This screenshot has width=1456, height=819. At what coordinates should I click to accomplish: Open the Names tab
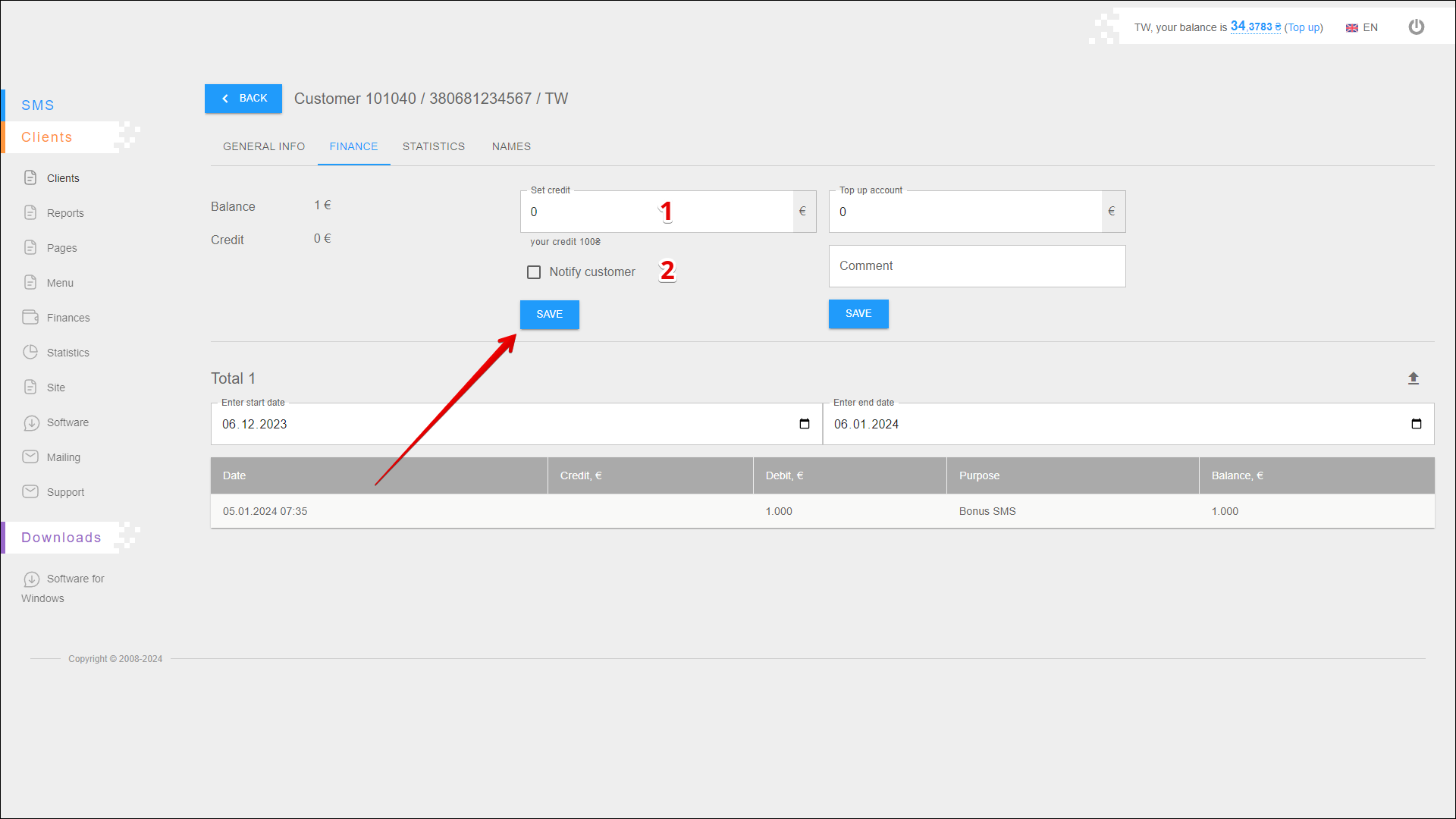click(x=511, y=146)
